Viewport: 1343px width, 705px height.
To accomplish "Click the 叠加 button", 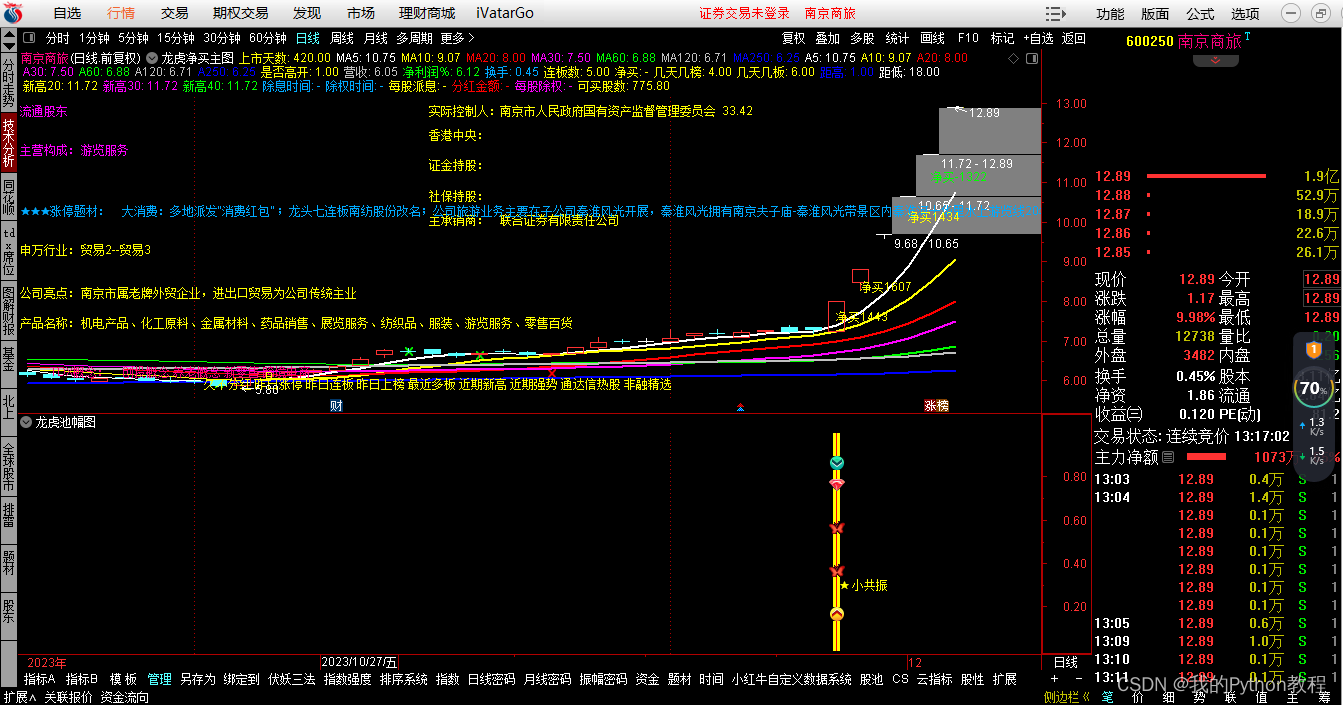I will tap(827, 38).
